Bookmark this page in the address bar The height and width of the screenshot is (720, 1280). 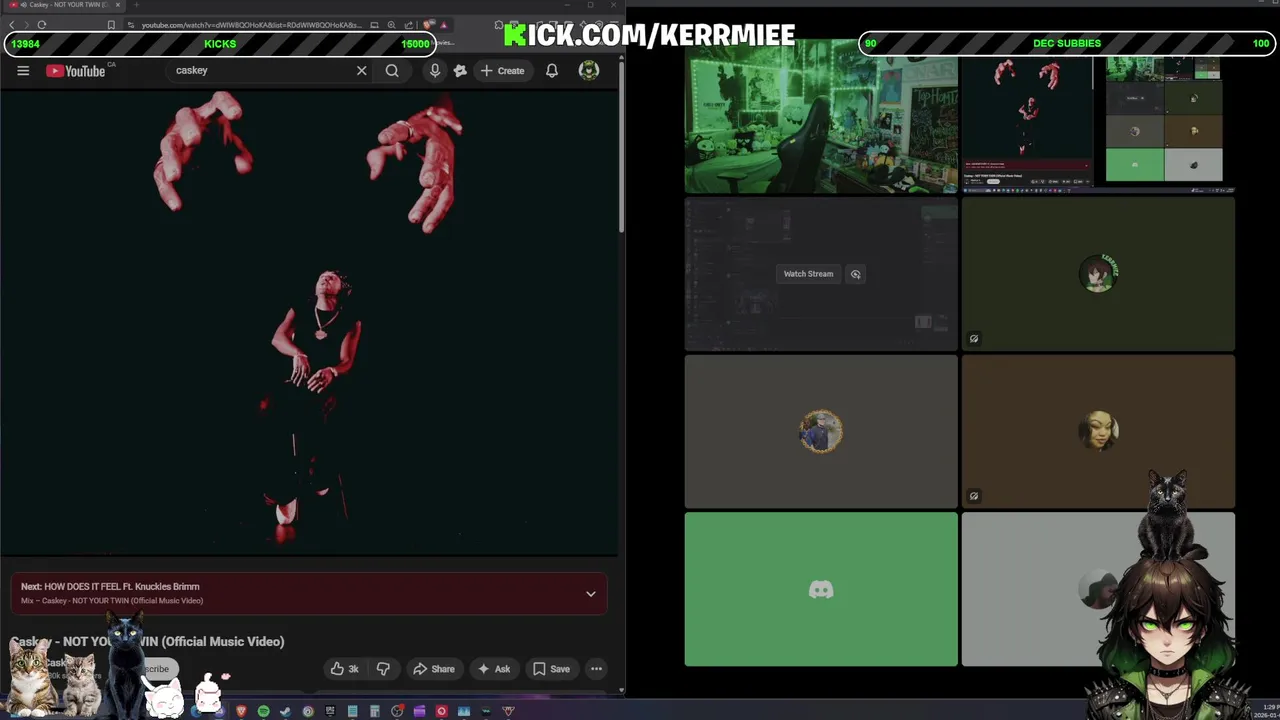tap(111, 25)
